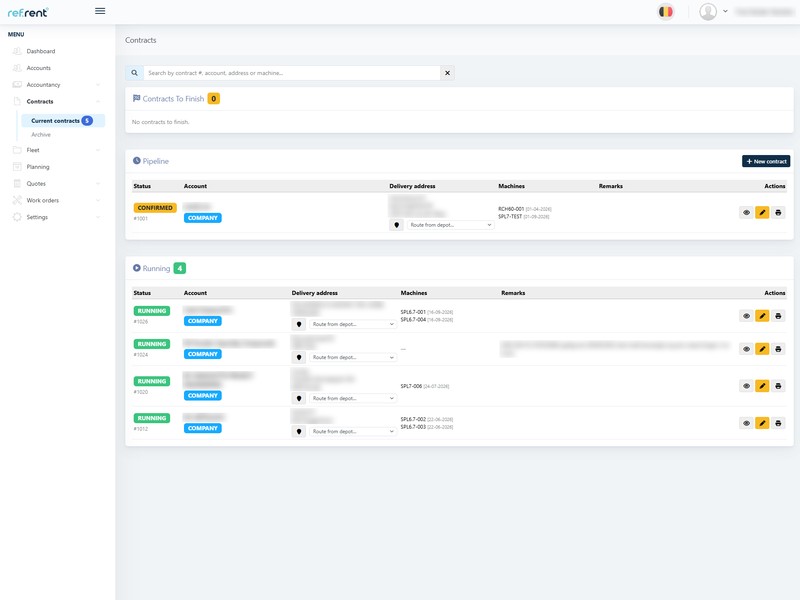Print confirmed contract #1001
This screenshot has height=600, width=800.
pyautogui.click(x=778, y=212)
